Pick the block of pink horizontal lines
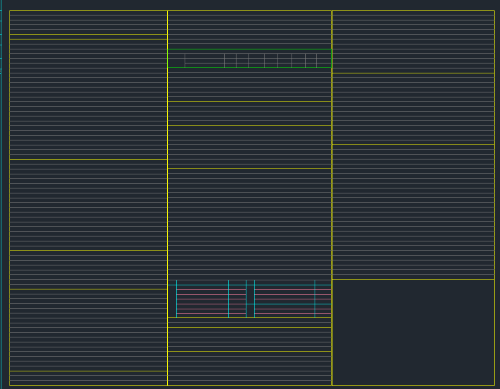 click(254, 301)
